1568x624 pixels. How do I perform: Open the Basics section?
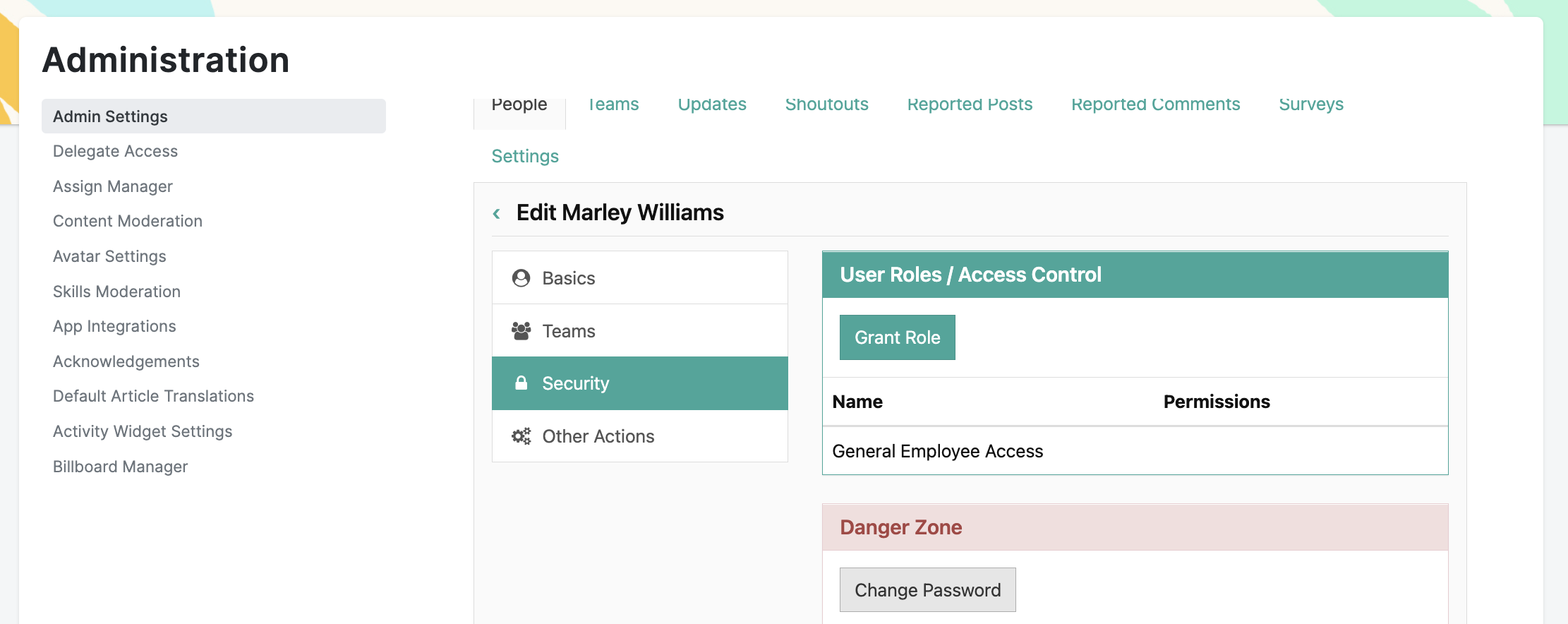click(640, 278)
